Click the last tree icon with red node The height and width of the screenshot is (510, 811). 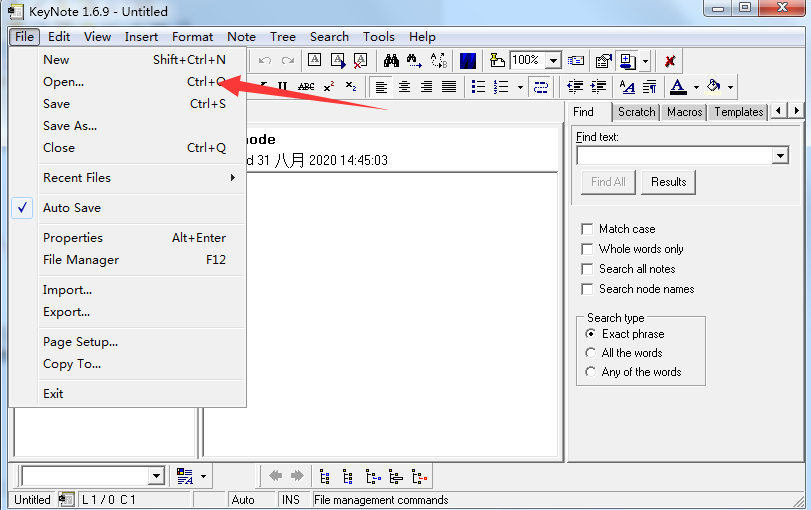(419, 476)
